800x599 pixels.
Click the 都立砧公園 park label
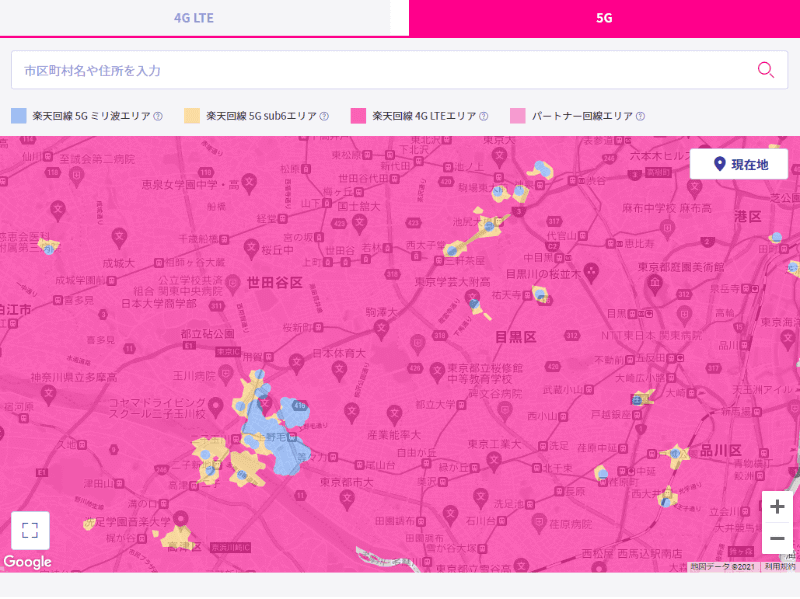[x=208, y=334]
